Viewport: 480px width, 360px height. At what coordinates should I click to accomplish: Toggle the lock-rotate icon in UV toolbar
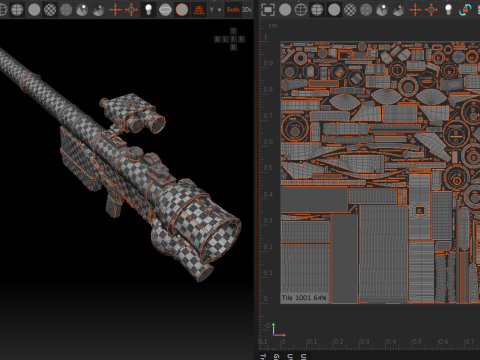click(465, 10)
